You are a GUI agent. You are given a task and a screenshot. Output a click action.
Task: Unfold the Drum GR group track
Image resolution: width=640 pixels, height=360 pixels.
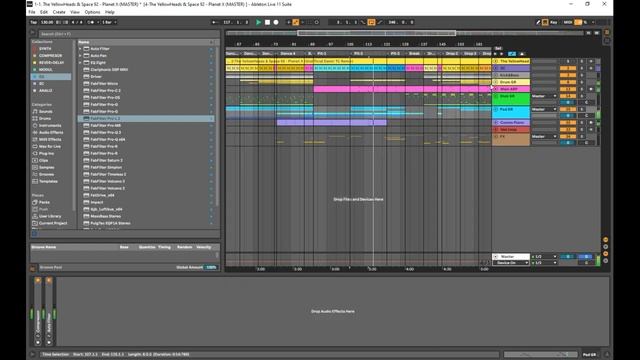point(496,82)
